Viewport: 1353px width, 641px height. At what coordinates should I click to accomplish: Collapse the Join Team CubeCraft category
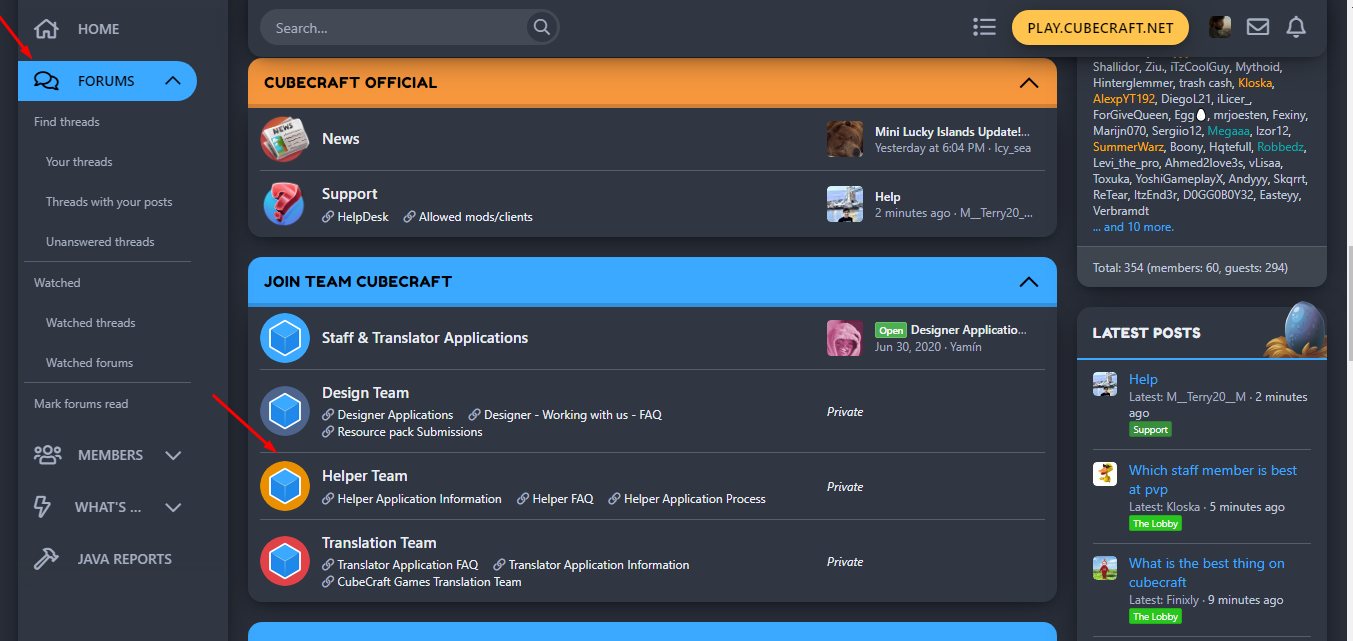[x=1029, y=282]
